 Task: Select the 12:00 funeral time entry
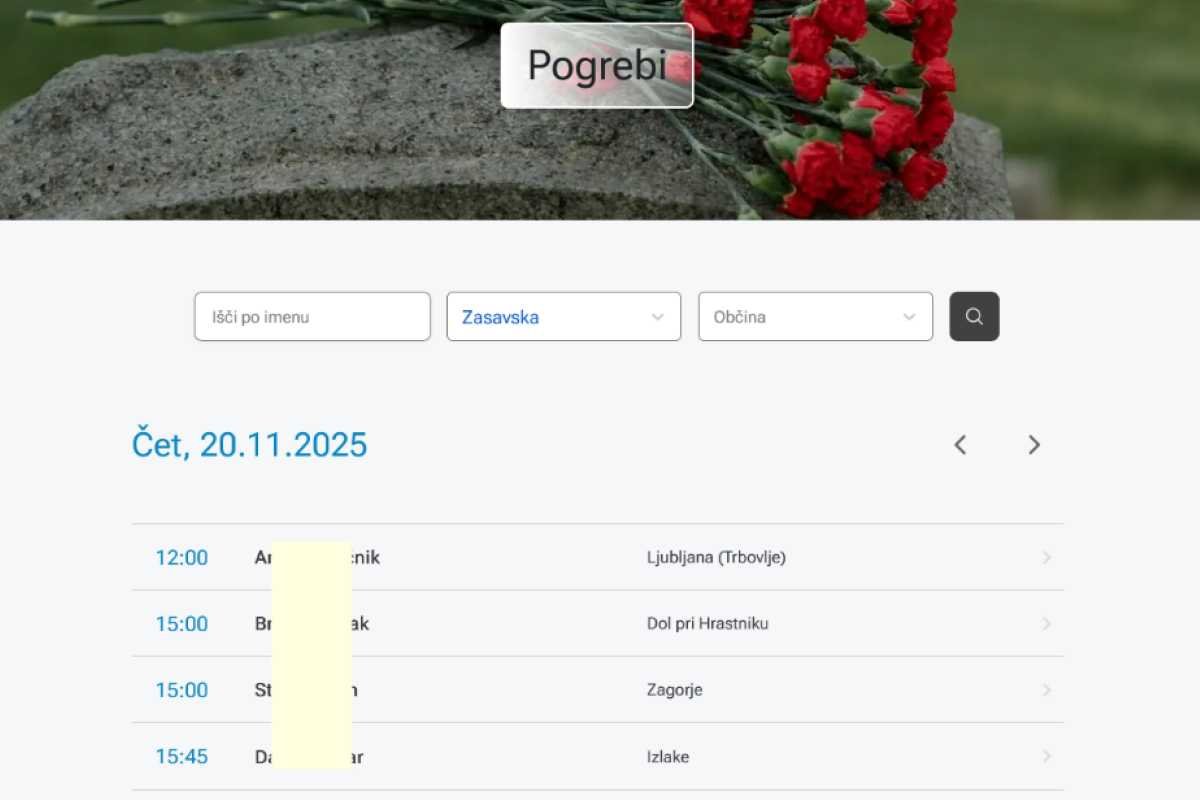click(182, 558)
